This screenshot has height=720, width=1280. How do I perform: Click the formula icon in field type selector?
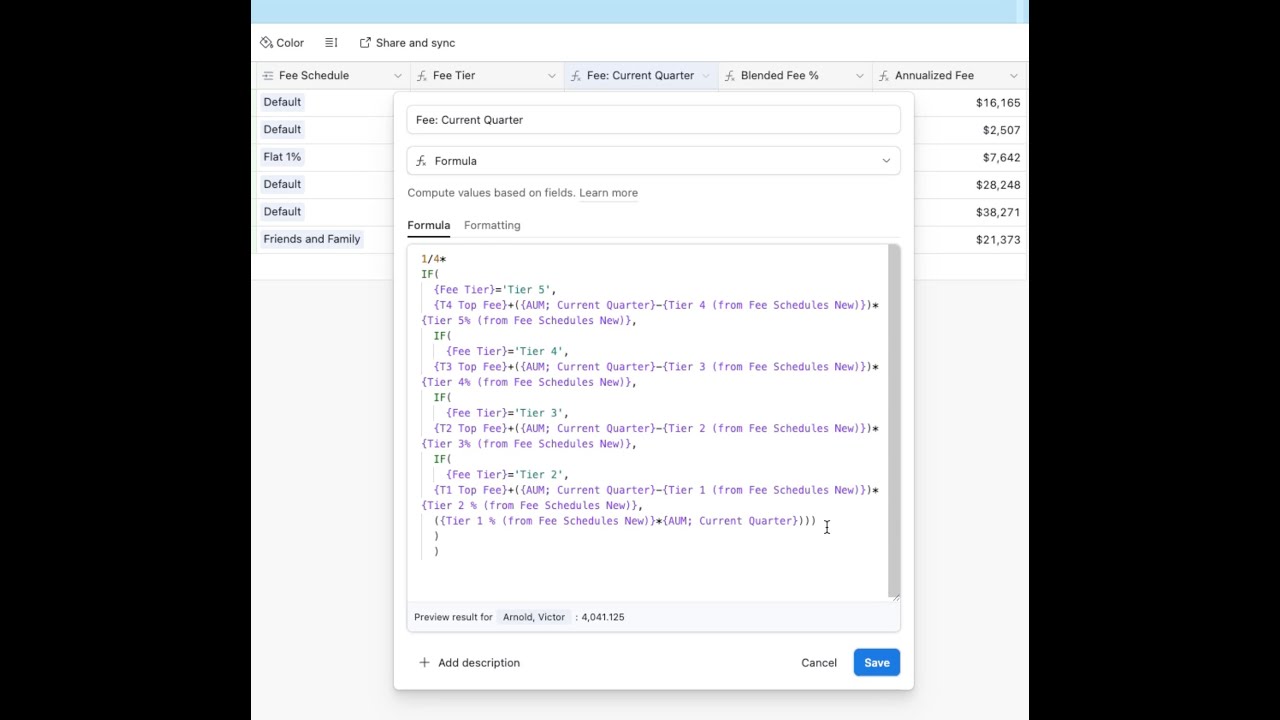[421, 161]
